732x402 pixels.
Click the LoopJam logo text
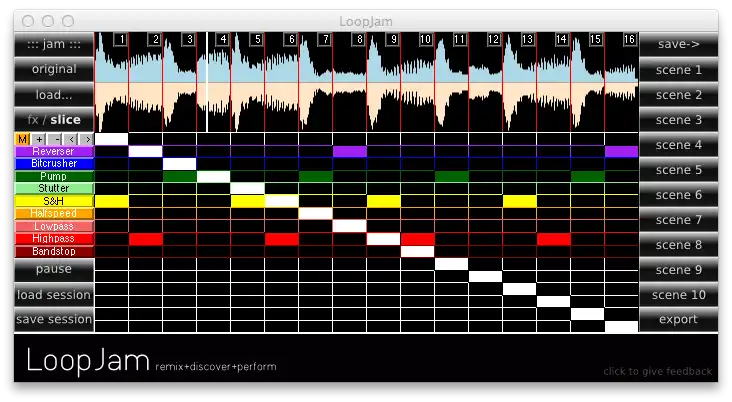coord(88,361)
